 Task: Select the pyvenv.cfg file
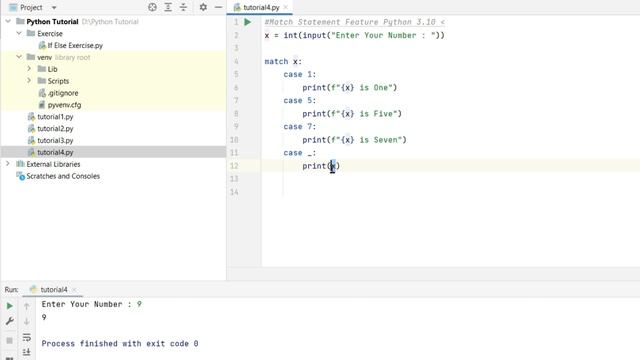(60, 105)
